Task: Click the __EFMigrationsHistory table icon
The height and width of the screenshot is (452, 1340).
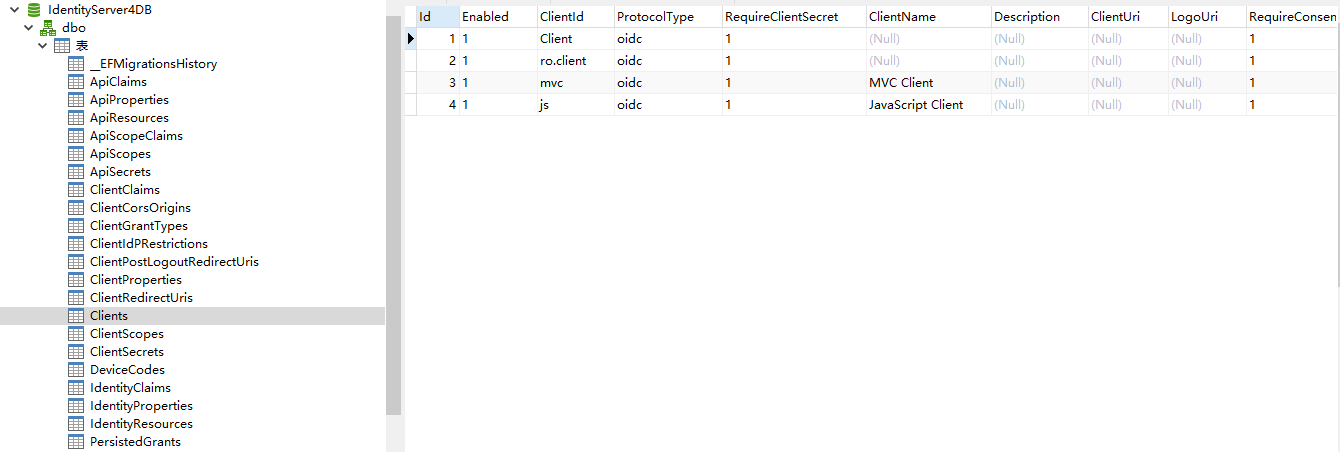Action: point(76,64)
